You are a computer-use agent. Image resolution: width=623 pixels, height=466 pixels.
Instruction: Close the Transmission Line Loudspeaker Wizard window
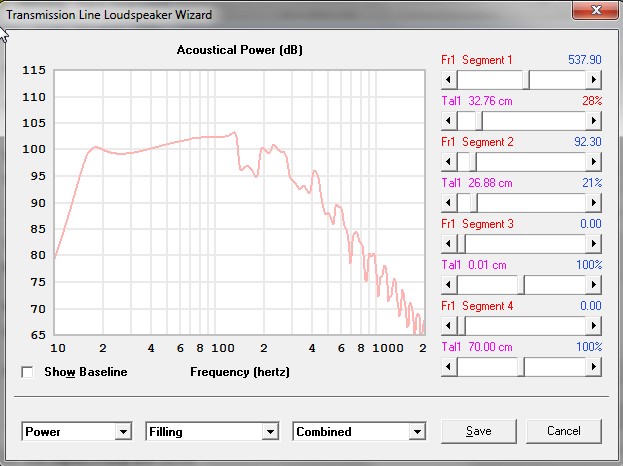[595, 10]
